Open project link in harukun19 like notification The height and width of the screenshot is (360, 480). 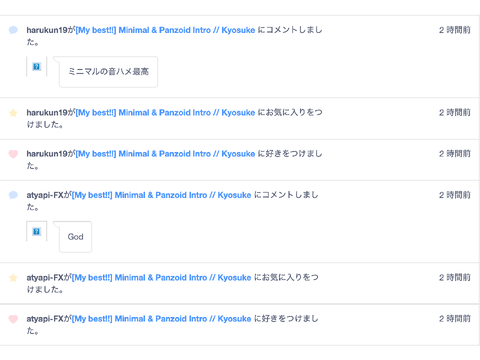pyautogui.click(x=165, y=154)
